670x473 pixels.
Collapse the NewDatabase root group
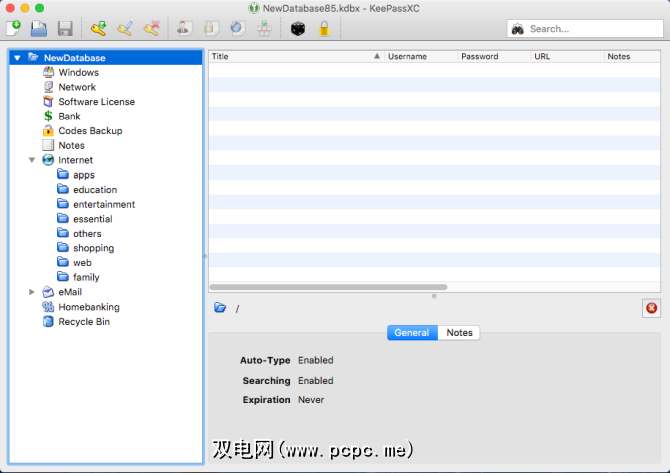[17, 58]
